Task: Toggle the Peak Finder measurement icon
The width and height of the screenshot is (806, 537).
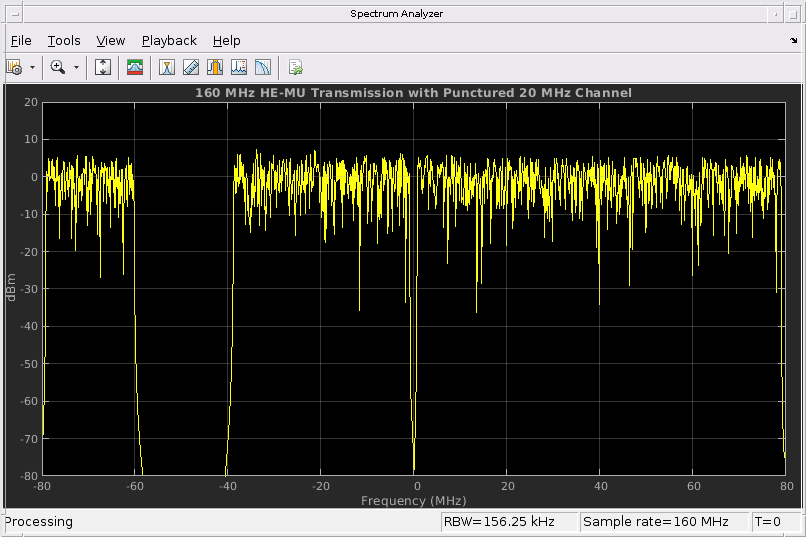Action: 167,67
